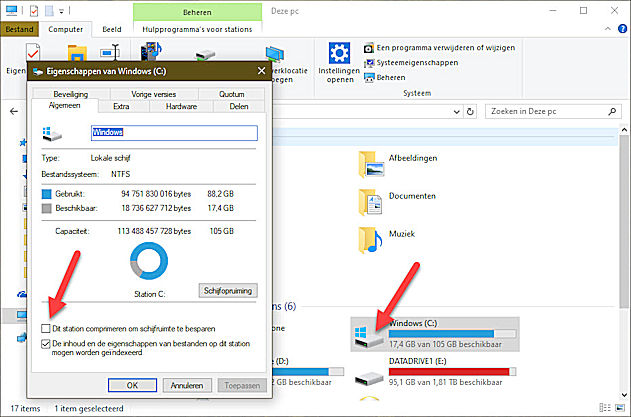Screen dimensions: 631x417
Task: Open the Hardware tab in properties
Action: (181, 105)
